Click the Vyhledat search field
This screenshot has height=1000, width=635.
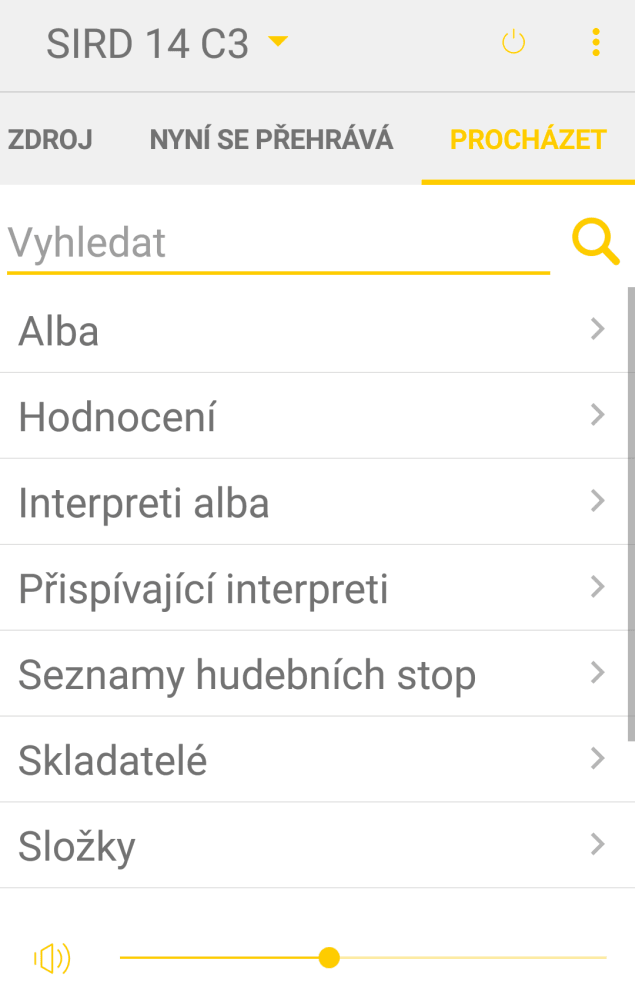pos(278,243)
